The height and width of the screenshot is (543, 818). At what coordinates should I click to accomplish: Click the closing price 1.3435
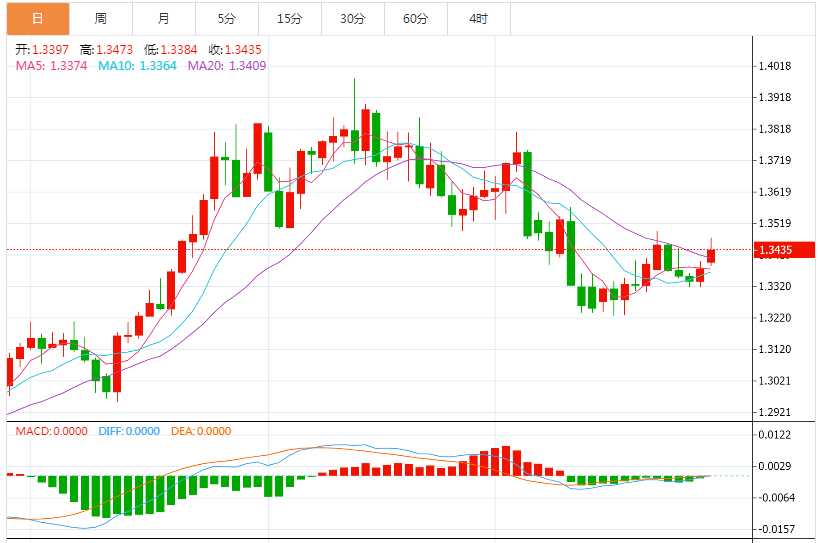(x=243, y=50)
